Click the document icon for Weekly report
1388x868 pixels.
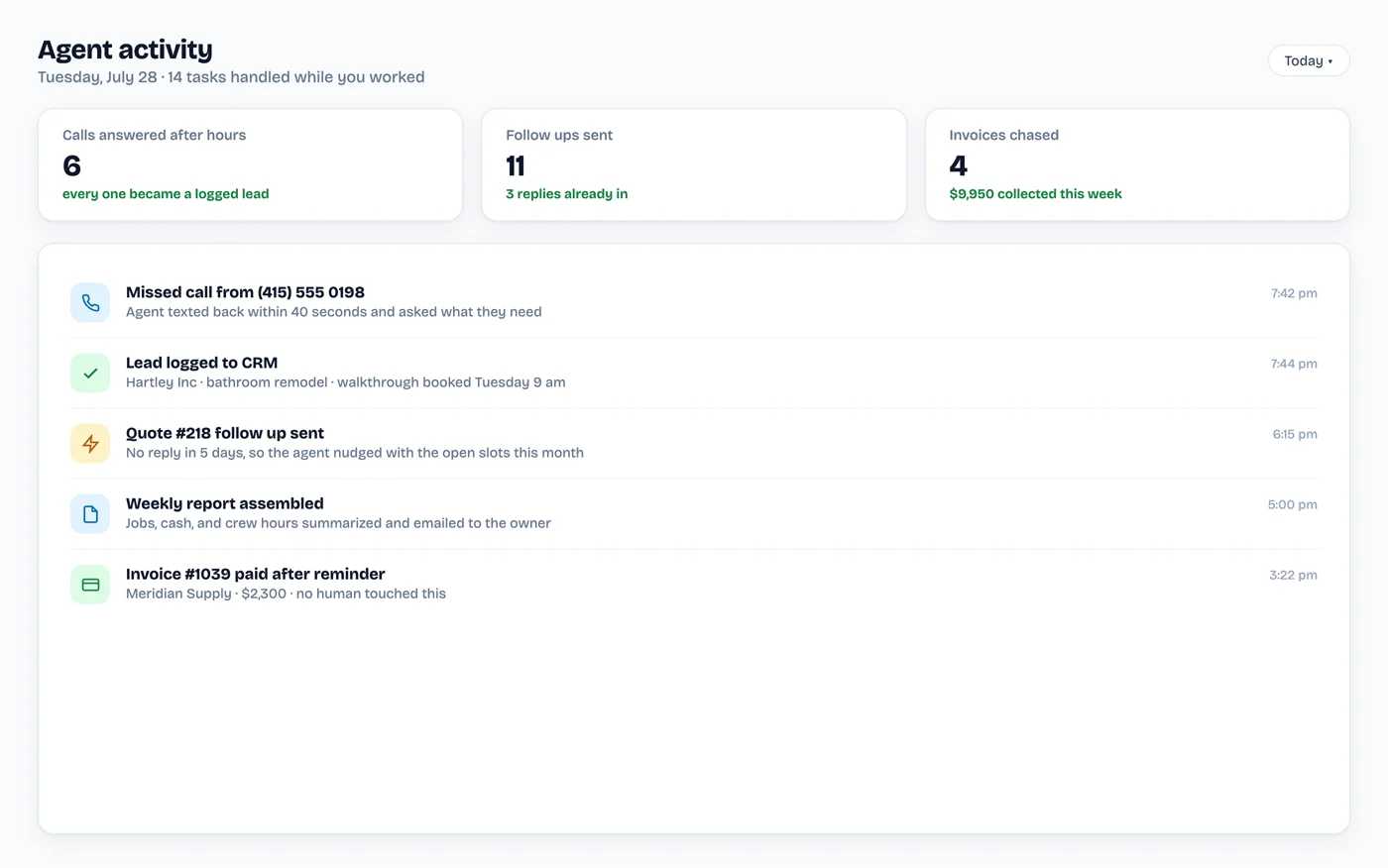pyautogui.click(x=90, y=514)
